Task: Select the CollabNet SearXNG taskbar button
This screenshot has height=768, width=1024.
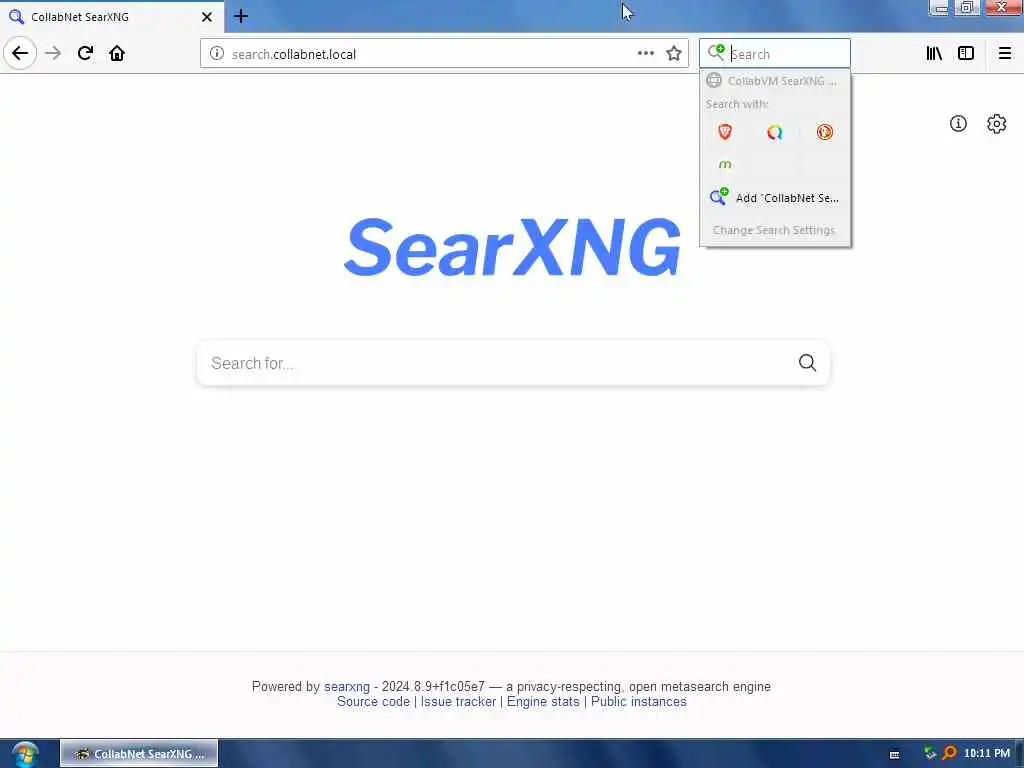Action: click(x=139, y=754)
